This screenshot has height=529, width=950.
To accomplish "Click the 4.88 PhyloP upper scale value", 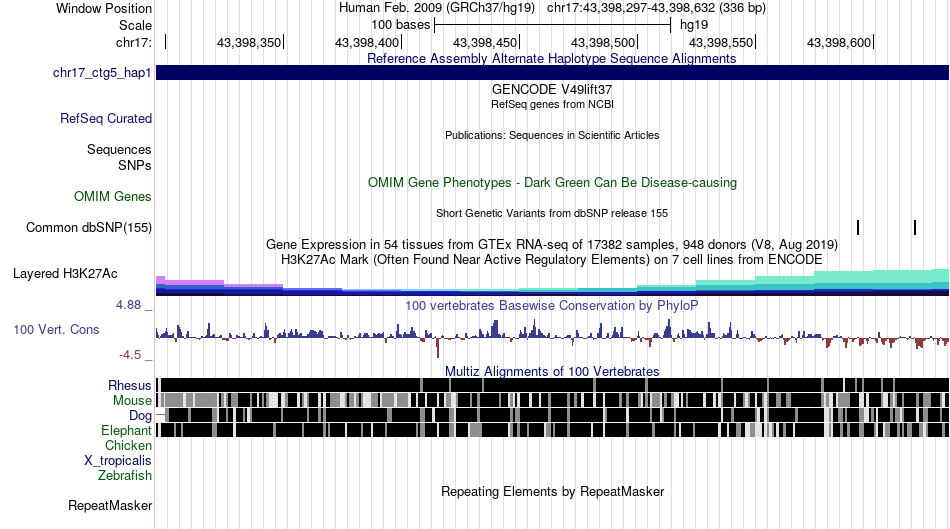I will (x=128, y=305).
